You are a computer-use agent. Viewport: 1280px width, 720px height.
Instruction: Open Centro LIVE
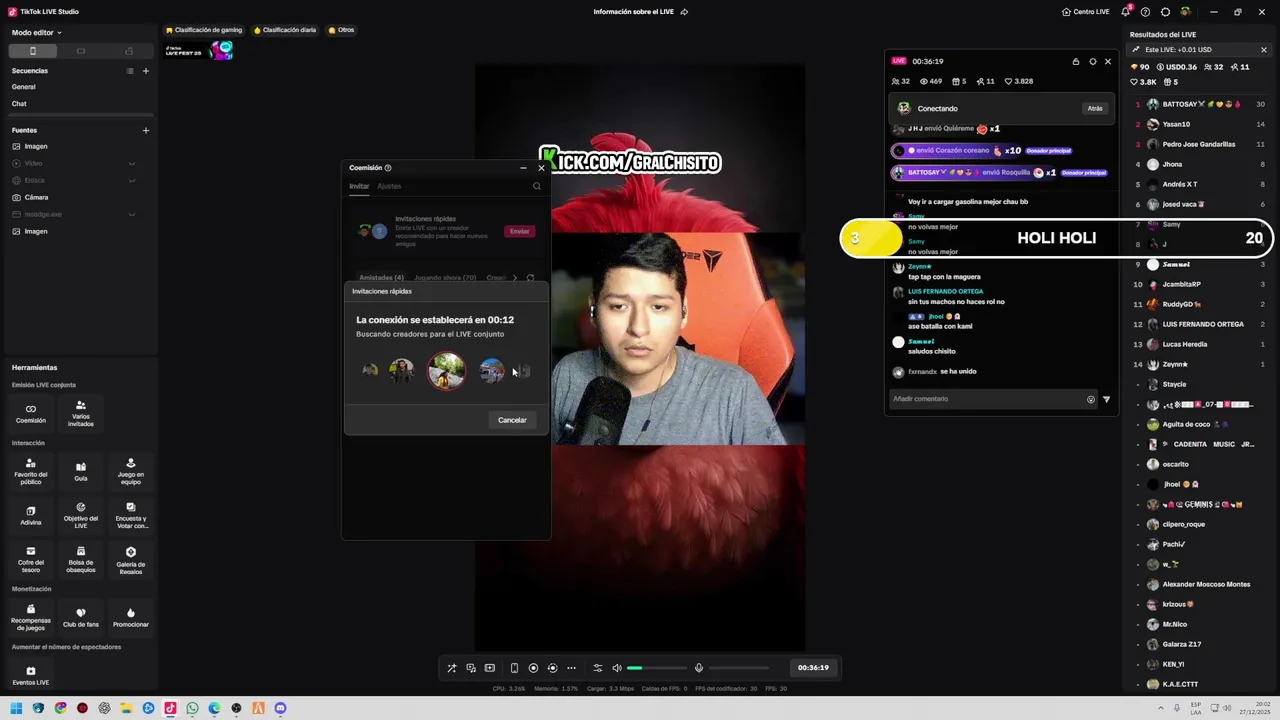(x=1085, y=12)
